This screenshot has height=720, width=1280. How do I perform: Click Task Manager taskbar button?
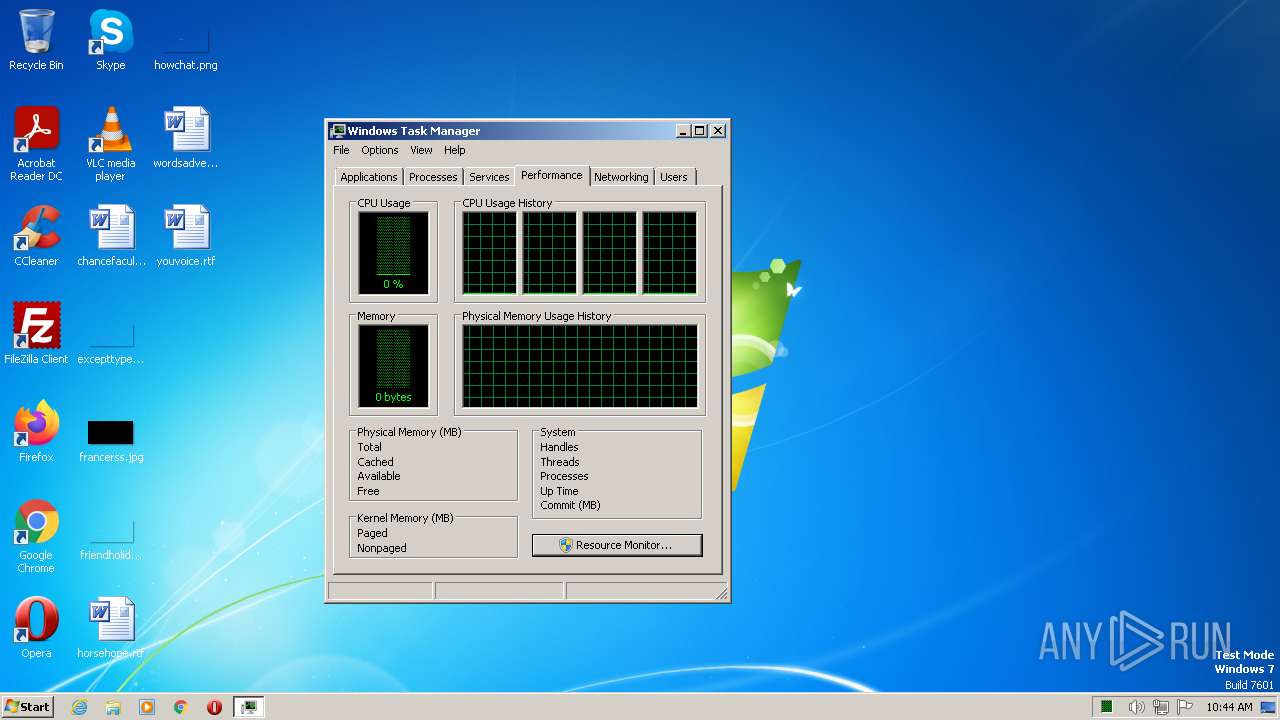click(x=248, y=707)
